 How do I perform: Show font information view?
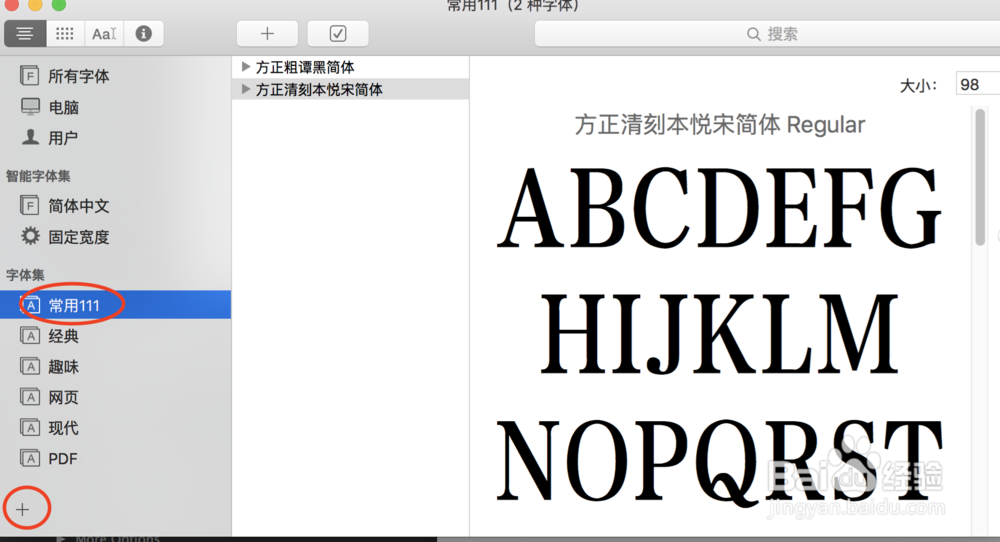point(143,34)
